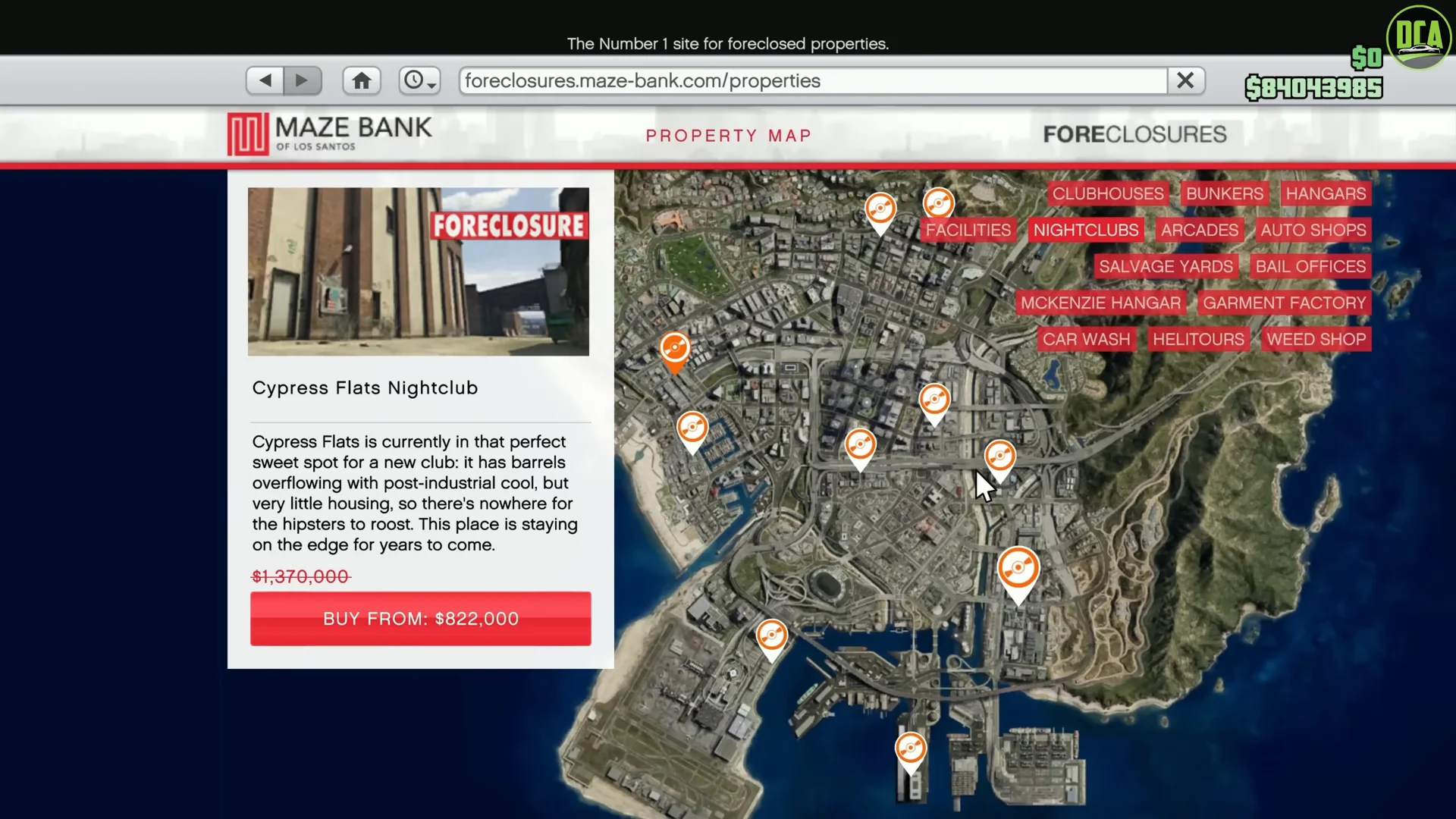Click the $0 cash counter
The image size is (1456, 819).
point(1367,58)
